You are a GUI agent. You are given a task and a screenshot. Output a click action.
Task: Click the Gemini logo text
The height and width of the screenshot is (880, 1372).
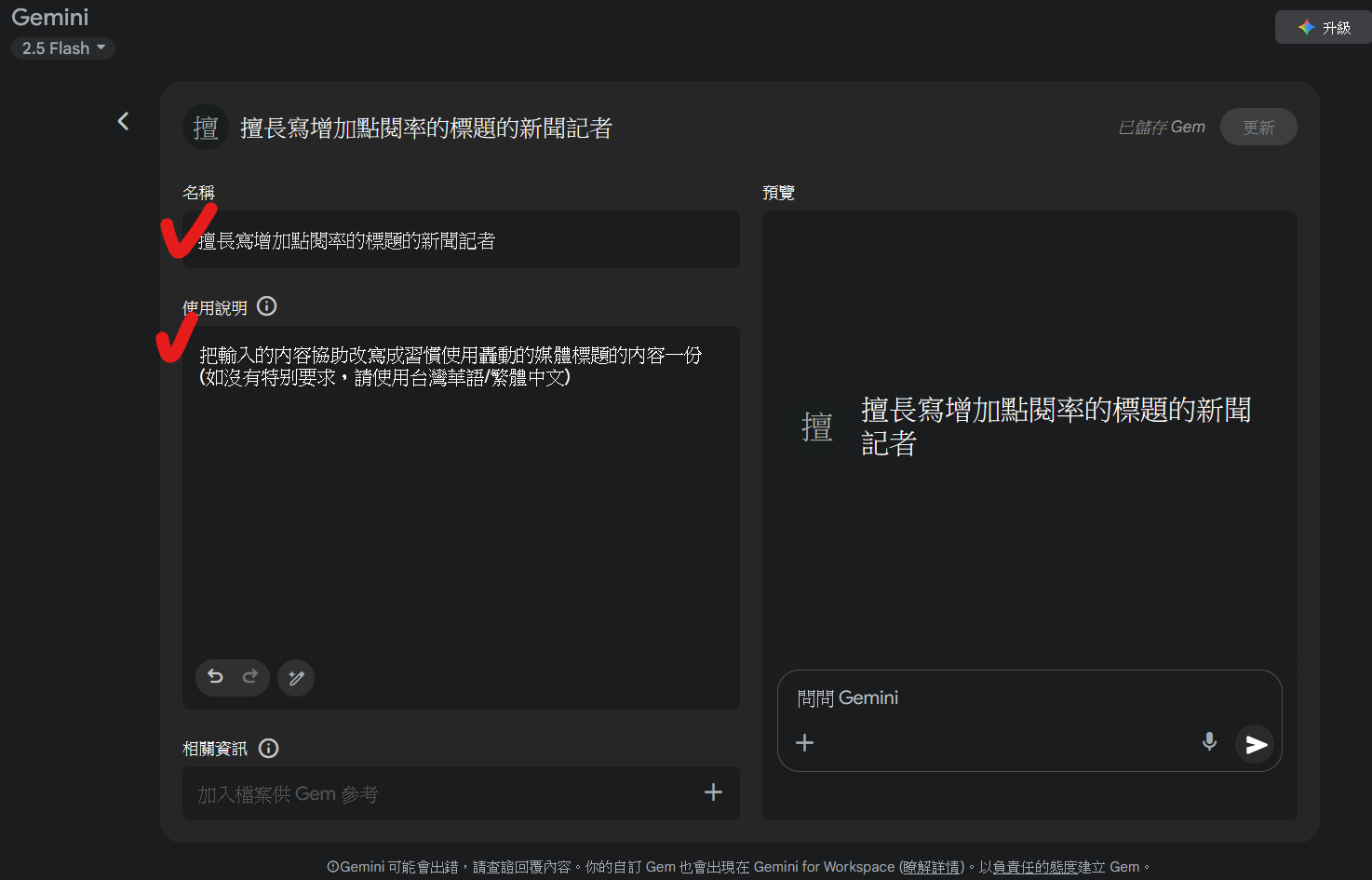[50, 18]
